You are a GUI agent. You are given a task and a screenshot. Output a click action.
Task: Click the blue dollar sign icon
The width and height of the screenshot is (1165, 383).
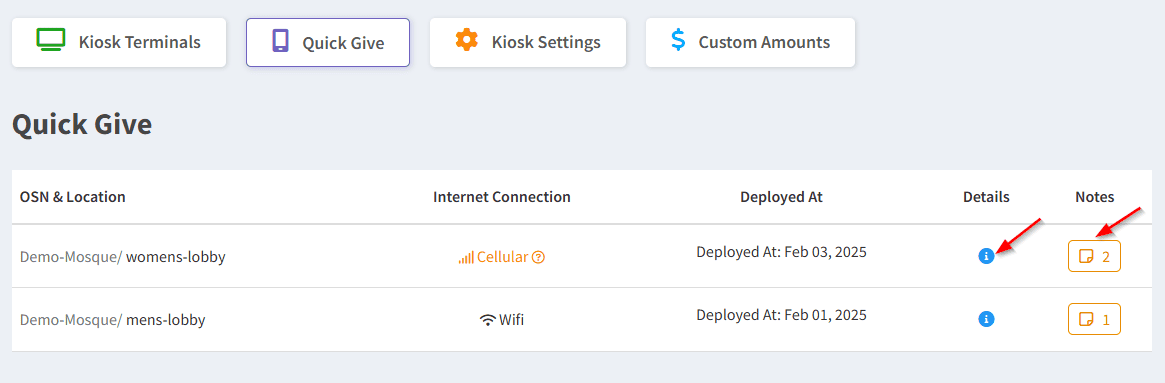point(678,39)
